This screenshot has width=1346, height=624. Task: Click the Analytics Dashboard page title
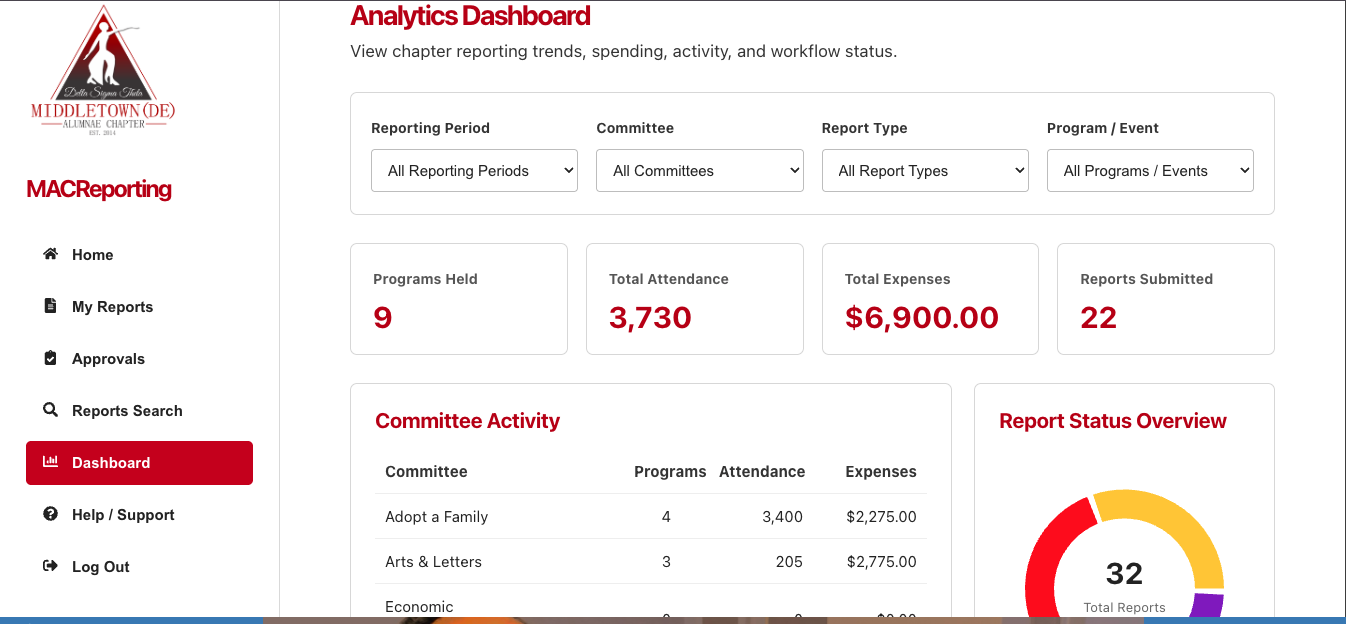[470, 16]
